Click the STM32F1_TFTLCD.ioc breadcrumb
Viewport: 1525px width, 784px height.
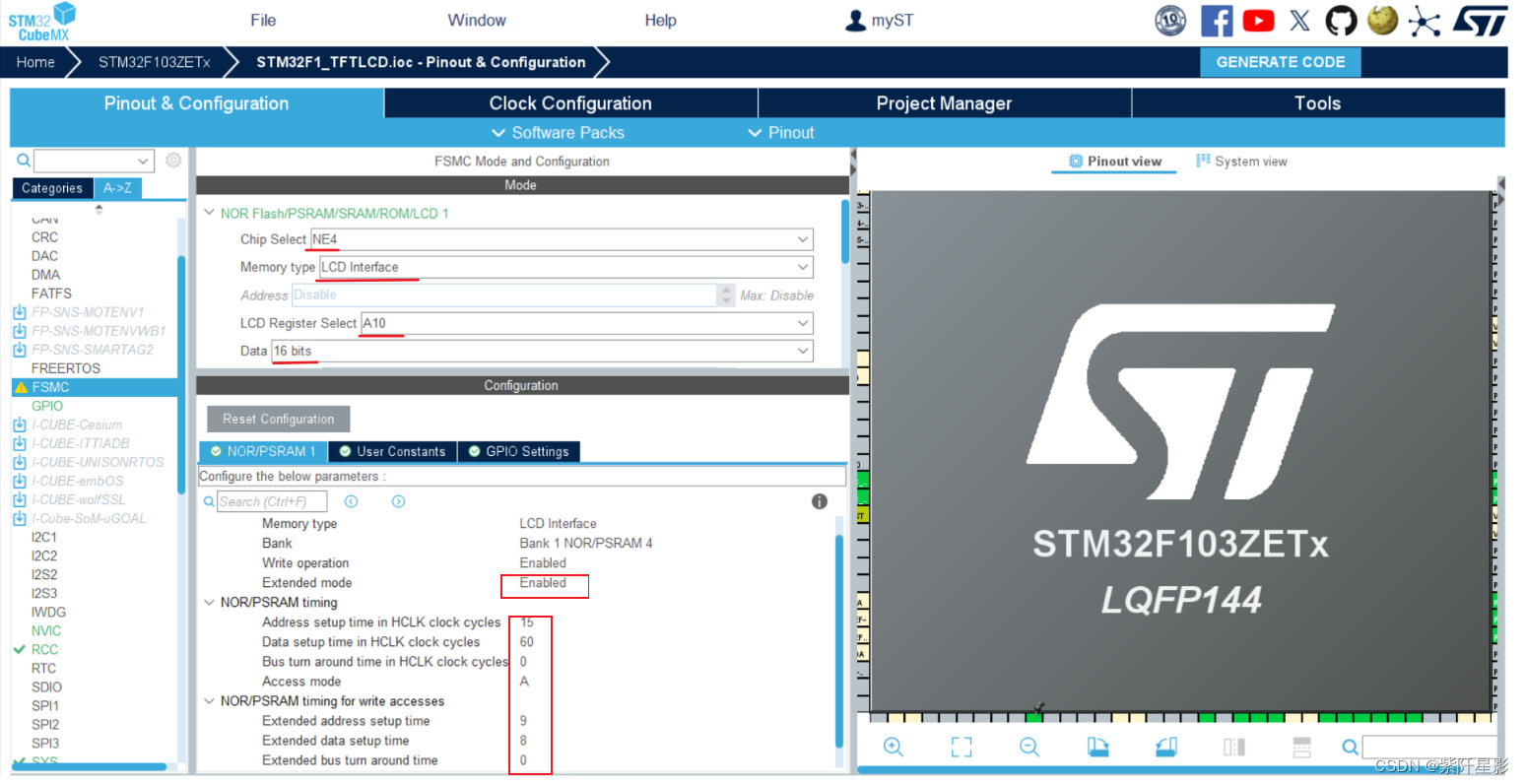pyautogui.click(x=421, y=62)
